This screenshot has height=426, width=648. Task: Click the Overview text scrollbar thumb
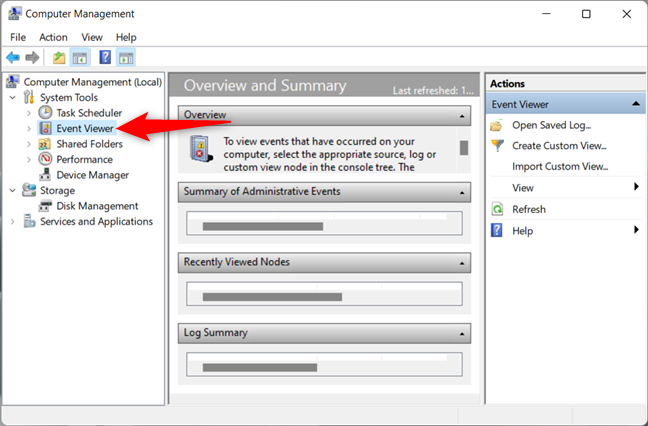(464, 148)
